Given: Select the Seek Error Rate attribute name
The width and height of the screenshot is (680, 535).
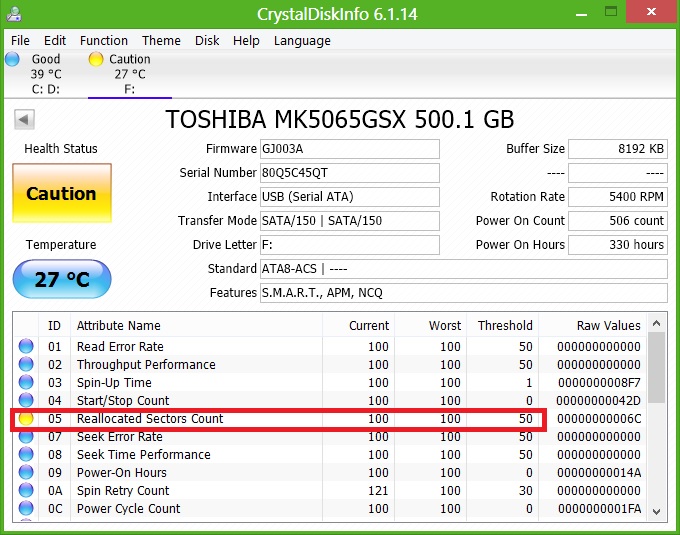Looking at the screenshot, I should [x=120, y=436].
